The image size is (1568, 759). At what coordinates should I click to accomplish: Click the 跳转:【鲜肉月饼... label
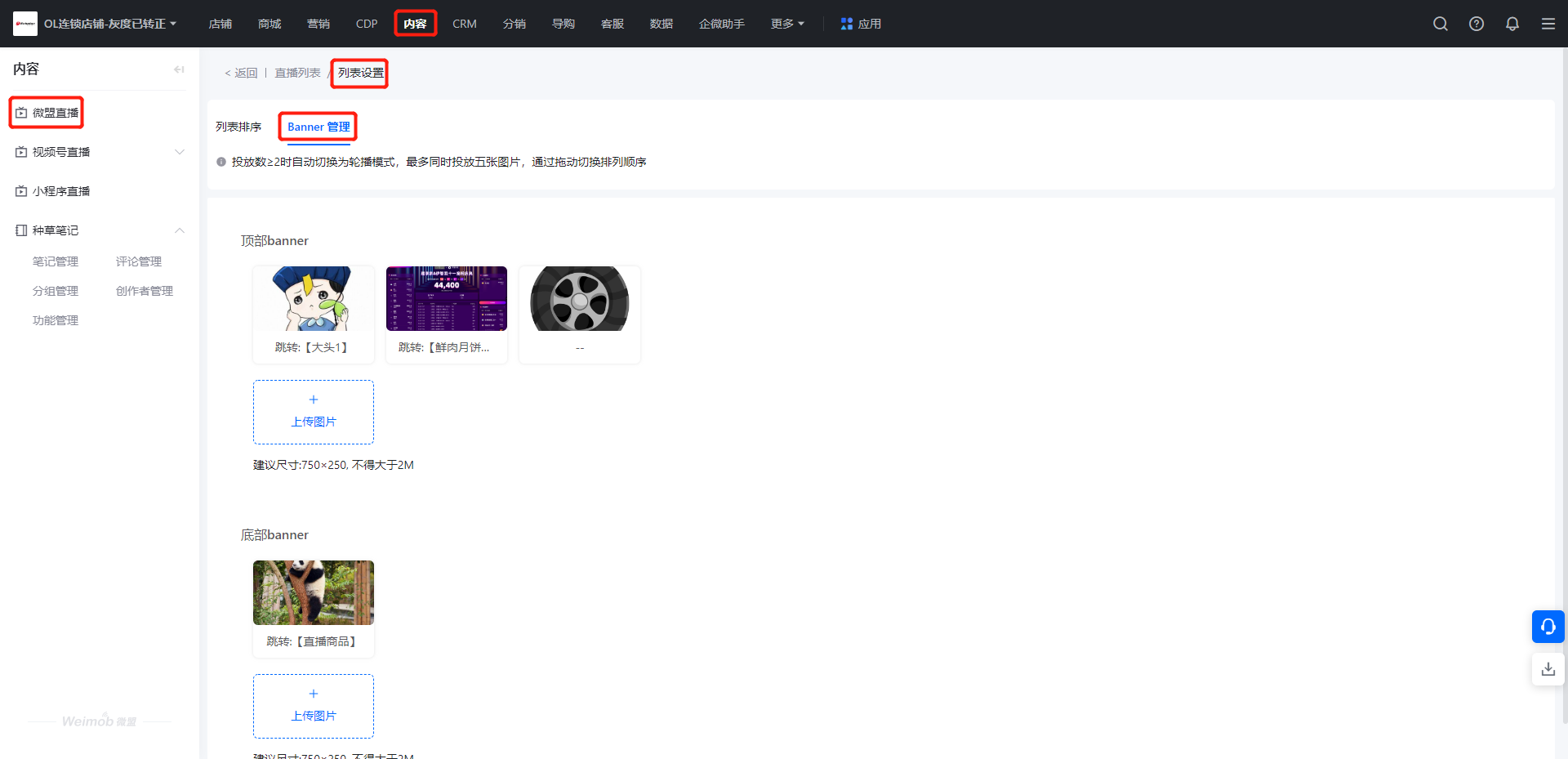[x=444, y=347]
